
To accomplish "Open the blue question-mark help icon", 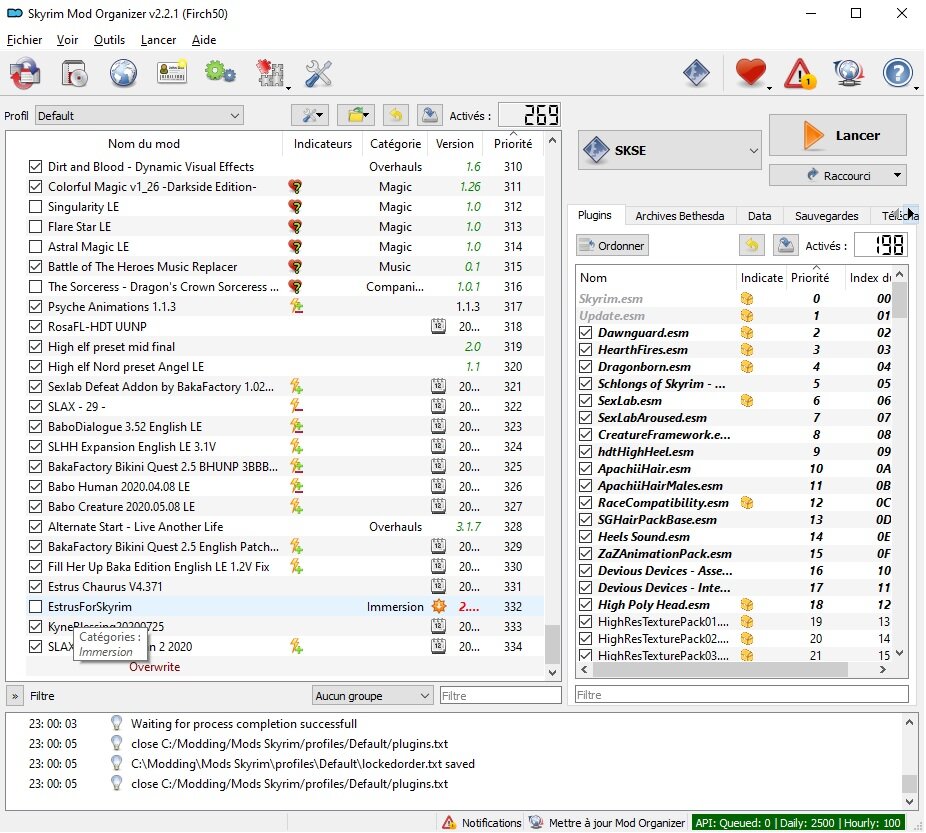I will (897, 73).
